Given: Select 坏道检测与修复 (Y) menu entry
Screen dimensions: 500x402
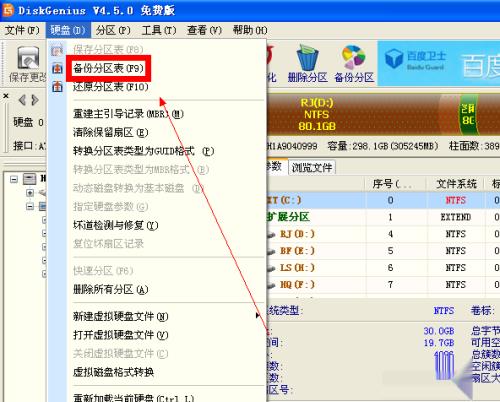Looking at the screenshot, I should pos(116,226).
